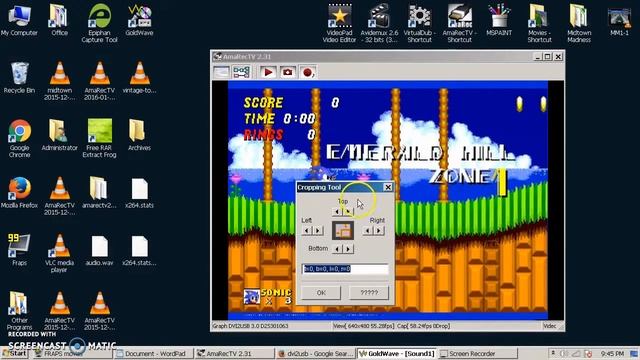Launch the VirtualDub shortcut

tap(419, 24)
